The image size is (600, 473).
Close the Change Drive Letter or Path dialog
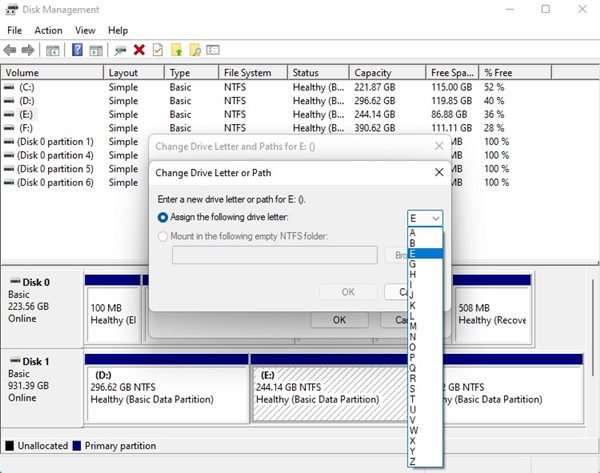[438, 172]
